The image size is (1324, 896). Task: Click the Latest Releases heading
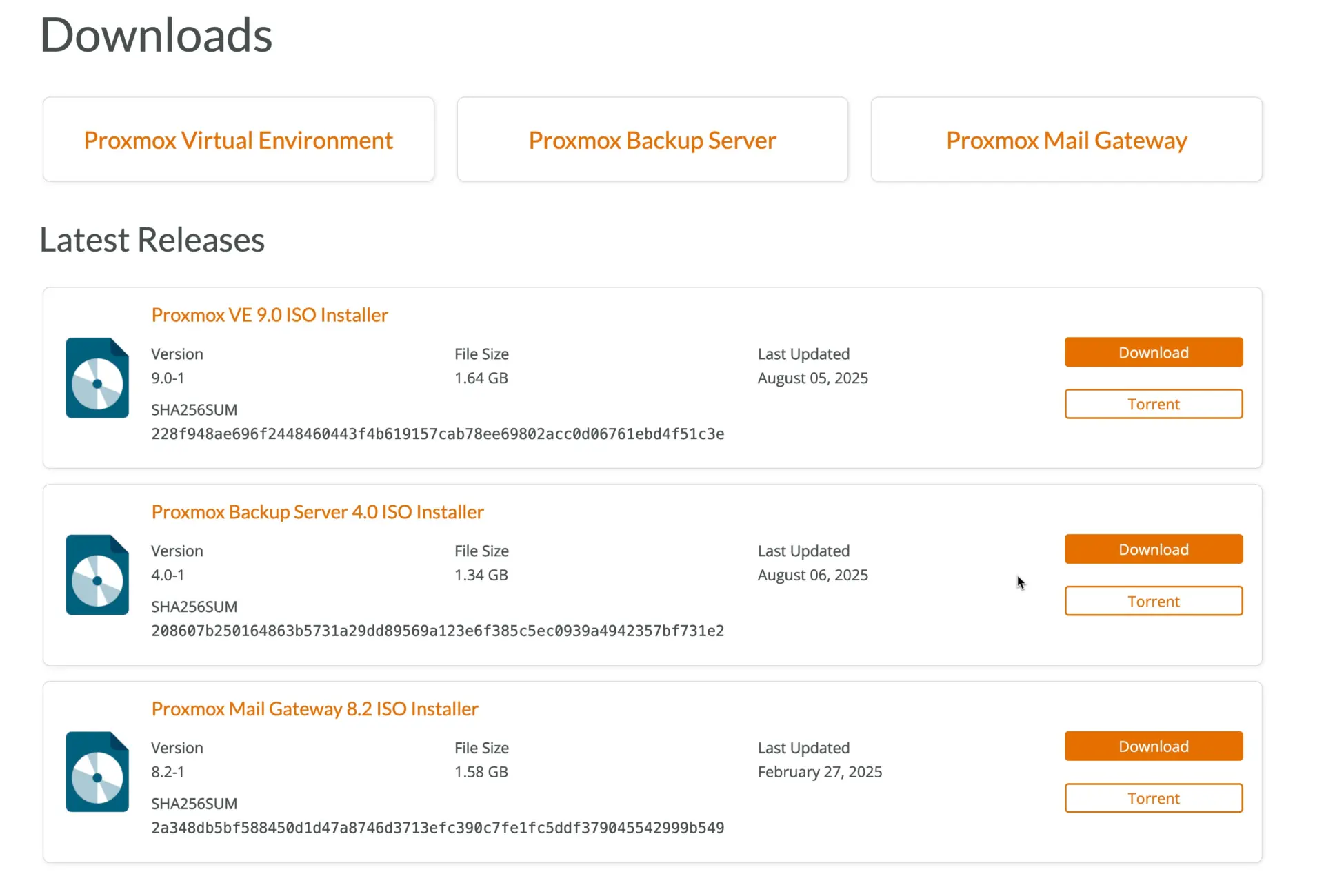(152, 239)
